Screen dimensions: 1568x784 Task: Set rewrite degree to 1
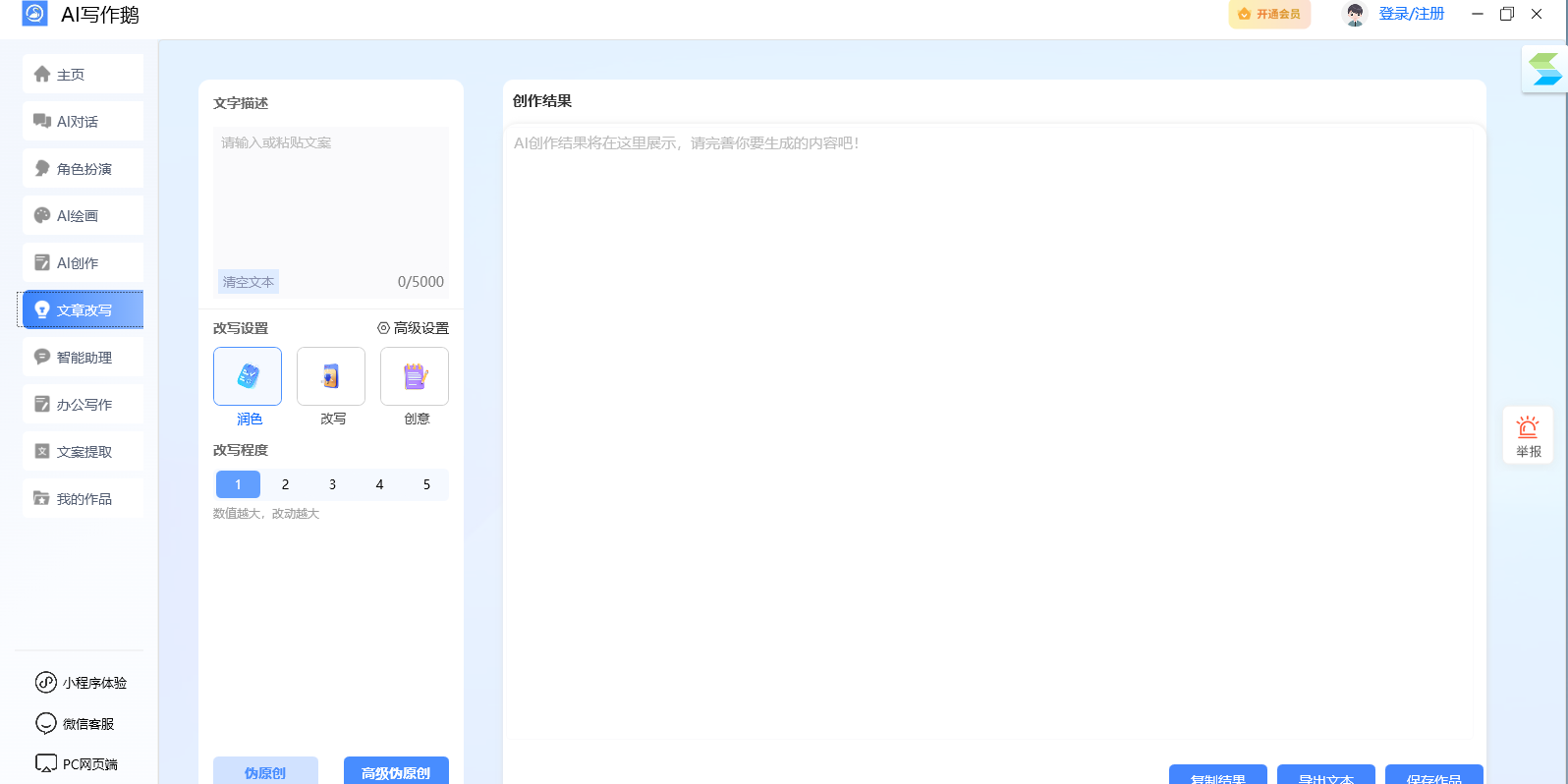click(x=238, y=484)
